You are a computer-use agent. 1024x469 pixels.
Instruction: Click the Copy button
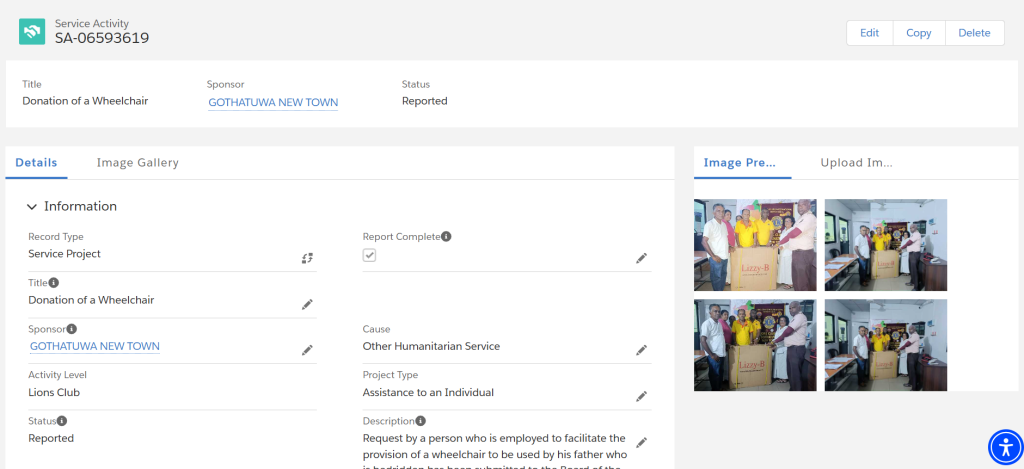pos(919,33)
